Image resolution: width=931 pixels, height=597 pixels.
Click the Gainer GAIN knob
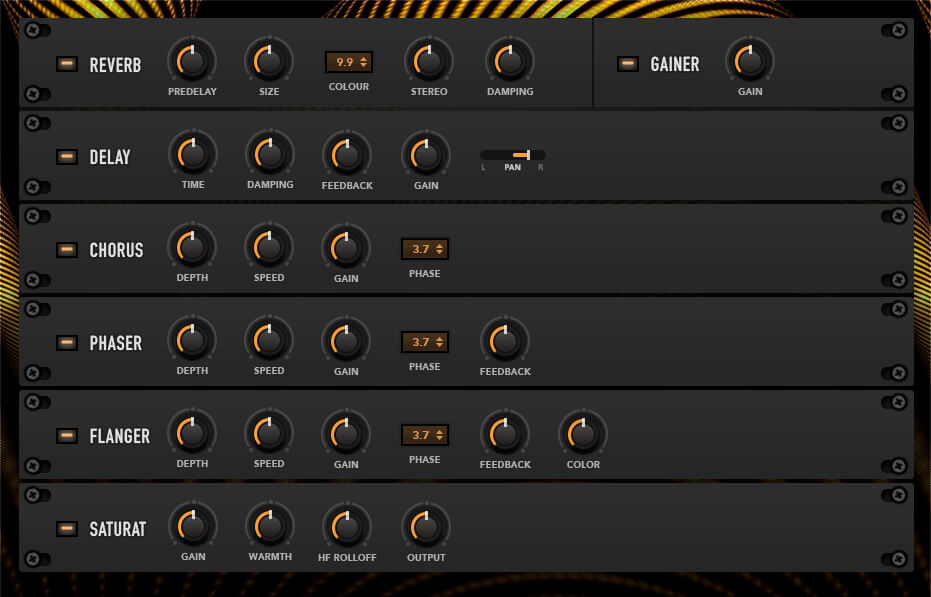[x=749, y=61]
